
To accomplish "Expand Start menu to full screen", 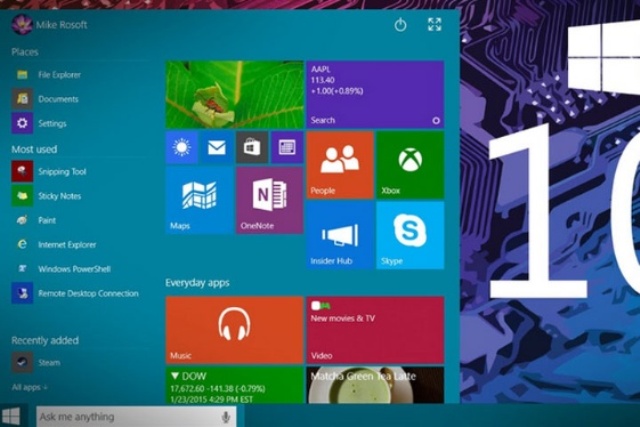I will tap(434, 25).
